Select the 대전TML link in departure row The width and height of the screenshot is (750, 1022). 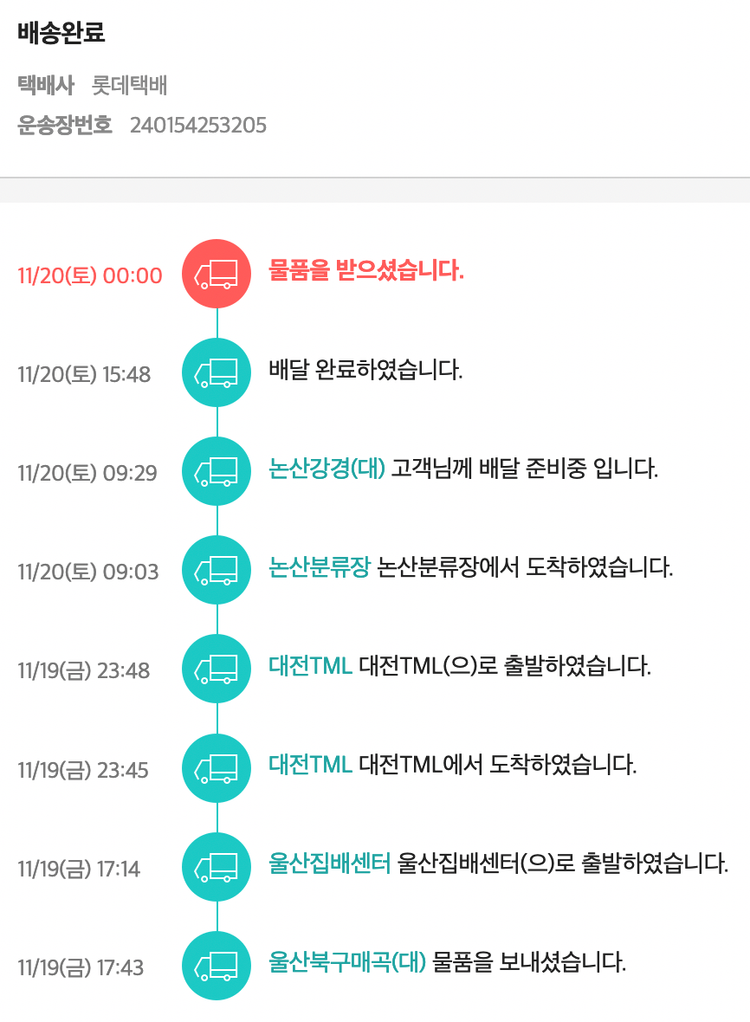310,665
